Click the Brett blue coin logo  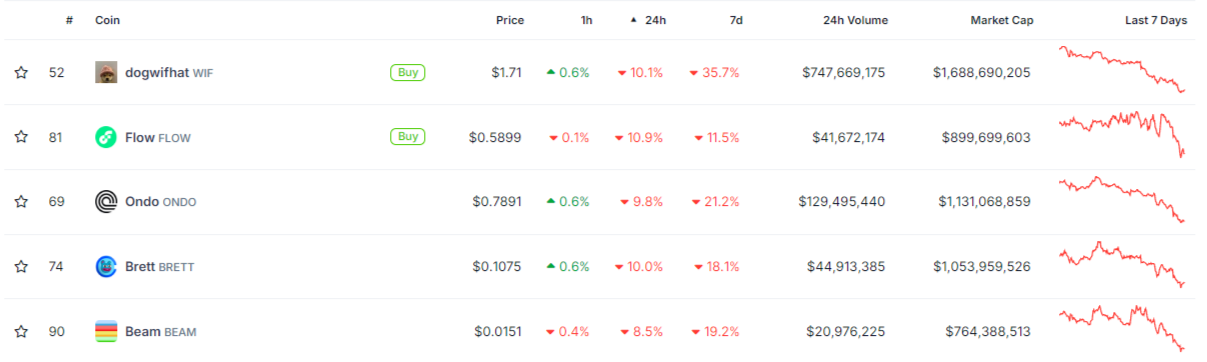106,267
